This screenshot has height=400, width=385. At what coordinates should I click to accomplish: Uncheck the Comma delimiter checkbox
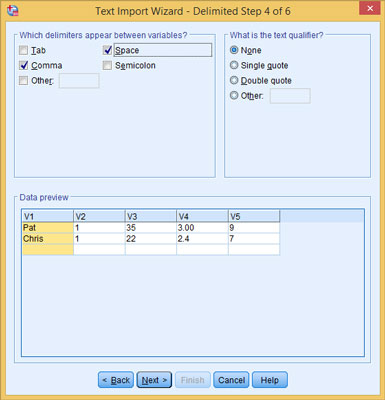[x=23, y=65]
